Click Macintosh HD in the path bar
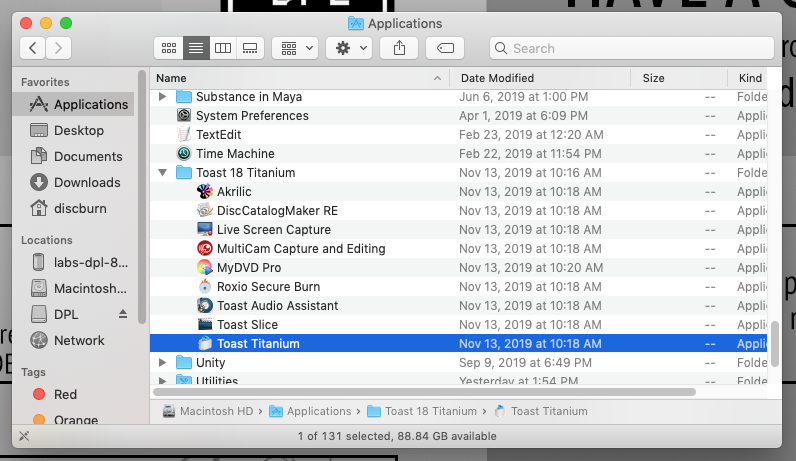This screenshot has width=796, height=461. point(208,411)
